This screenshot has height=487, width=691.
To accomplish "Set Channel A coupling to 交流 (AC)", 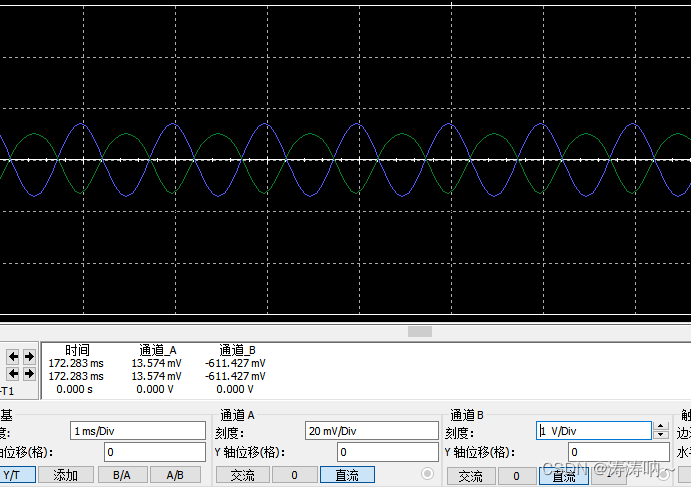I will [243, 475].
